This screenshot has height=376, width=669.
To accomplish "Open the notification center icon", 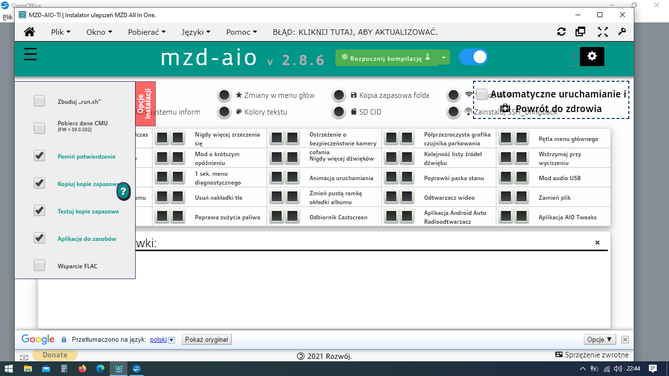I will point(653,369).
